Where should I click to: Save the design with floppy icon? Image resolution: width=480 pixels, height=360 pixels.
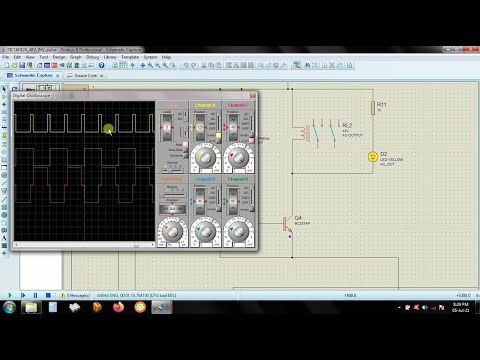click(22, 65)
